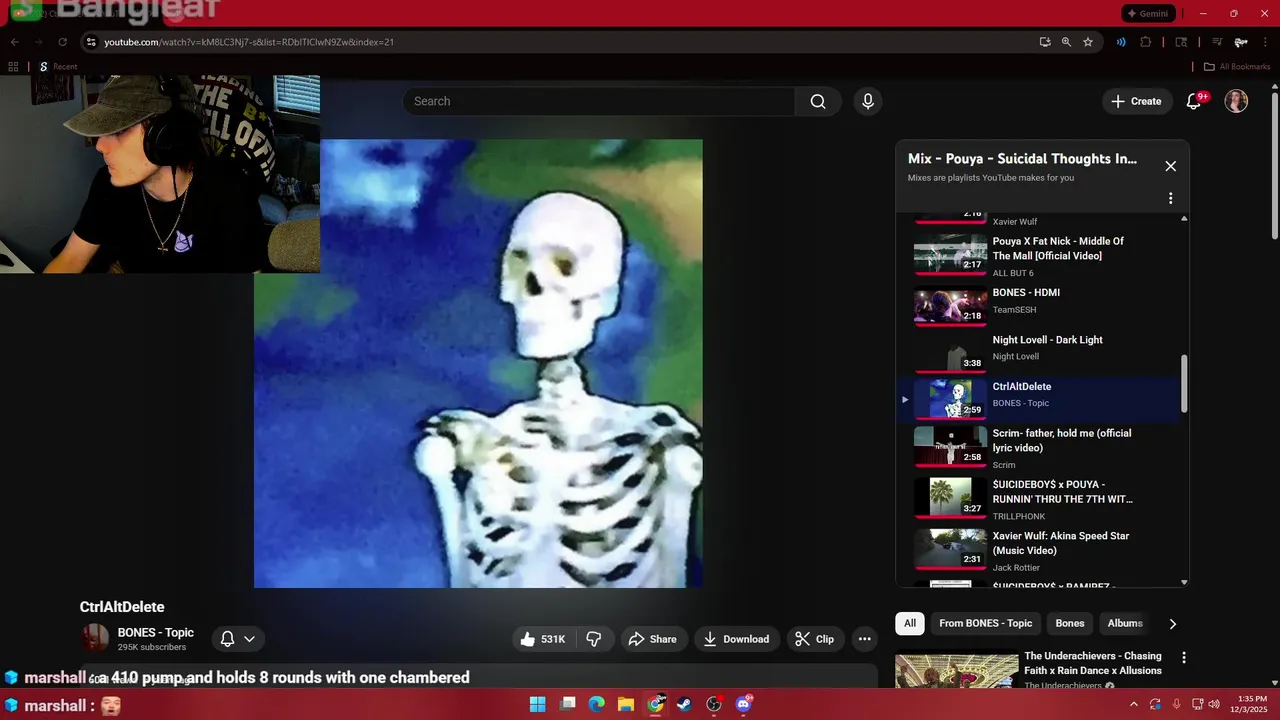The height and width of the screenshot is (720, 1280).
Task: Open the notifications bell
Action: coord(1194,101)
